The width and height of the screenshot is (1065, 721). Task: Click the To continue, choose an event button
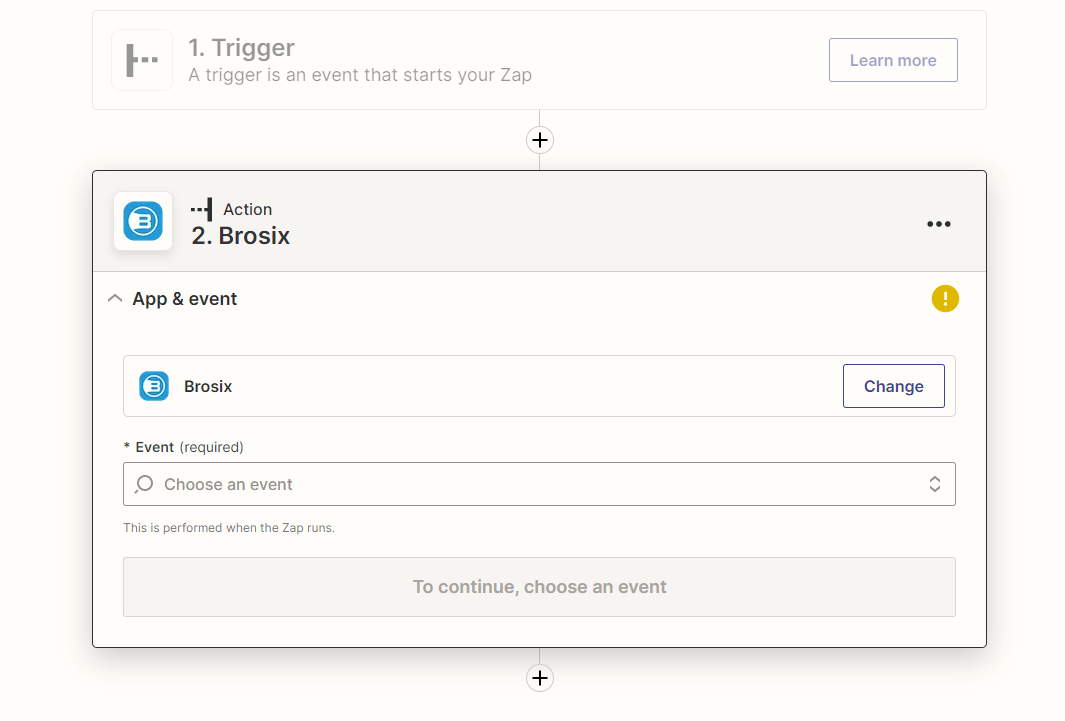tap(539, 587)
